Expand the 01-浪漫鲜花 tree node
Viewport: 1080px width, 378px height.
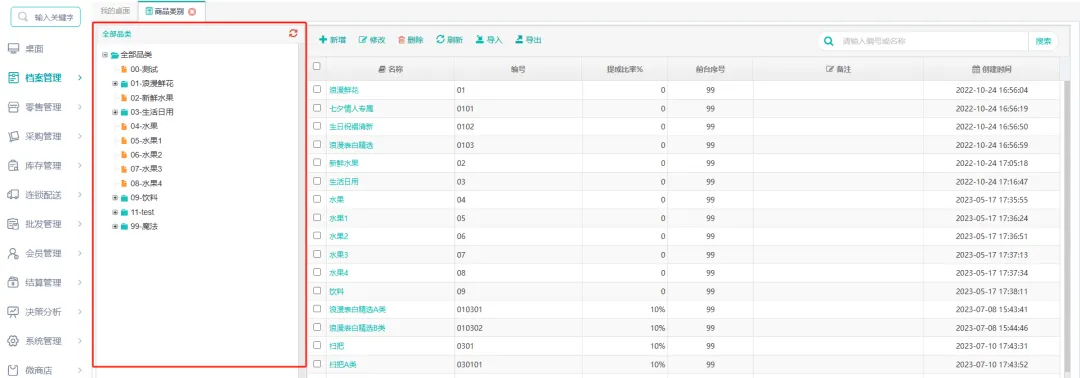[x=115, y=83]
